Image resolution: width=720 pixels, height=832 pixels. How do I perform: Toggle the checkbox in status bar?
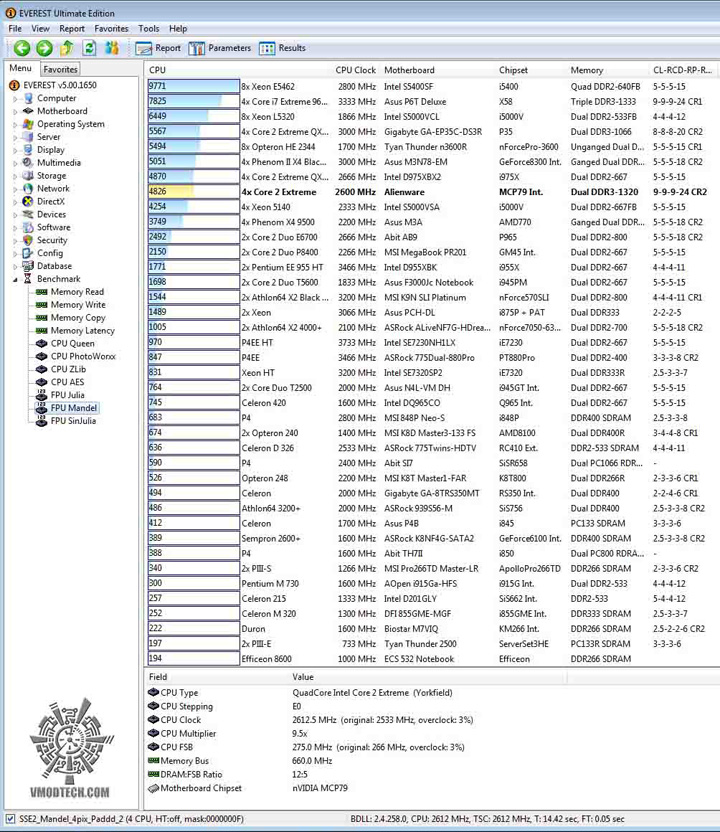10,819
